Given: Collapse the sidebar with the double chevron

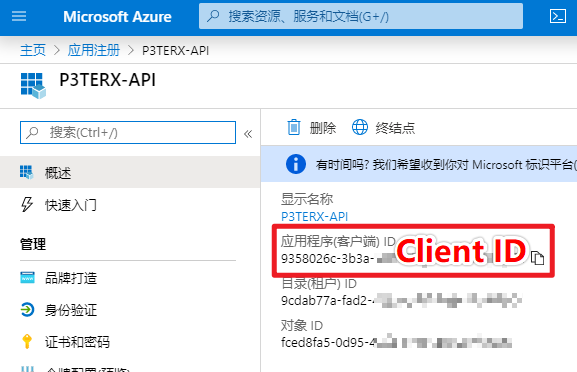Looking at the screenshot, I should (248, 134).
